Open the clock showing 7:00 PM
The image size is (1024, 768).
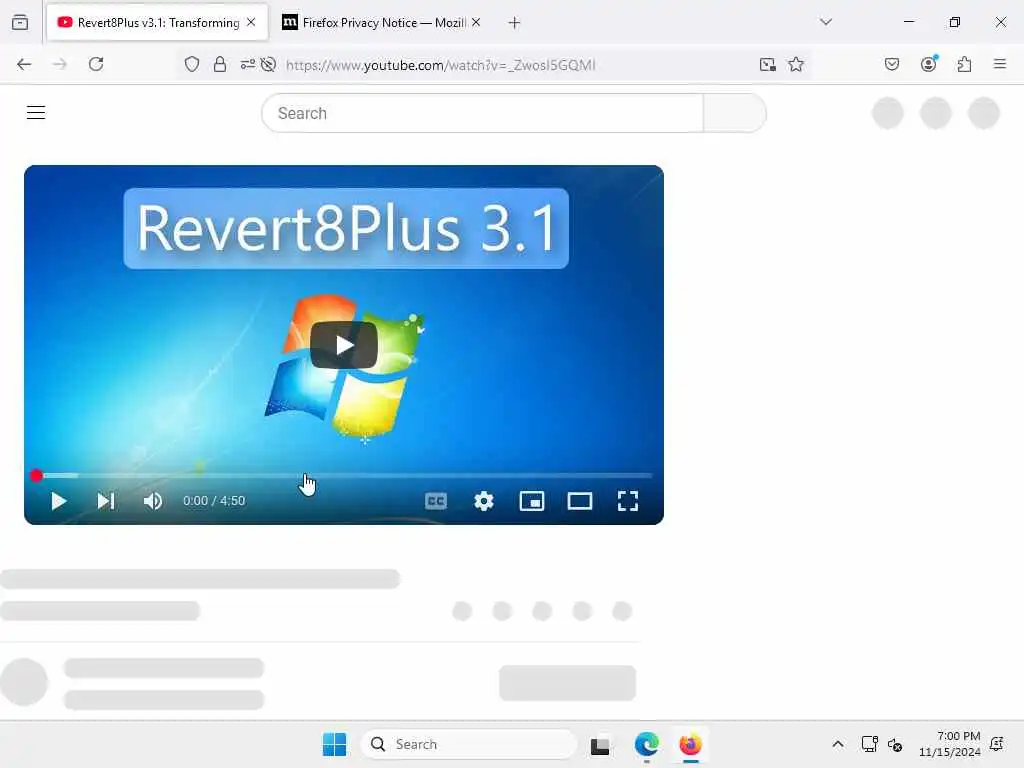(x=950, y=744)
